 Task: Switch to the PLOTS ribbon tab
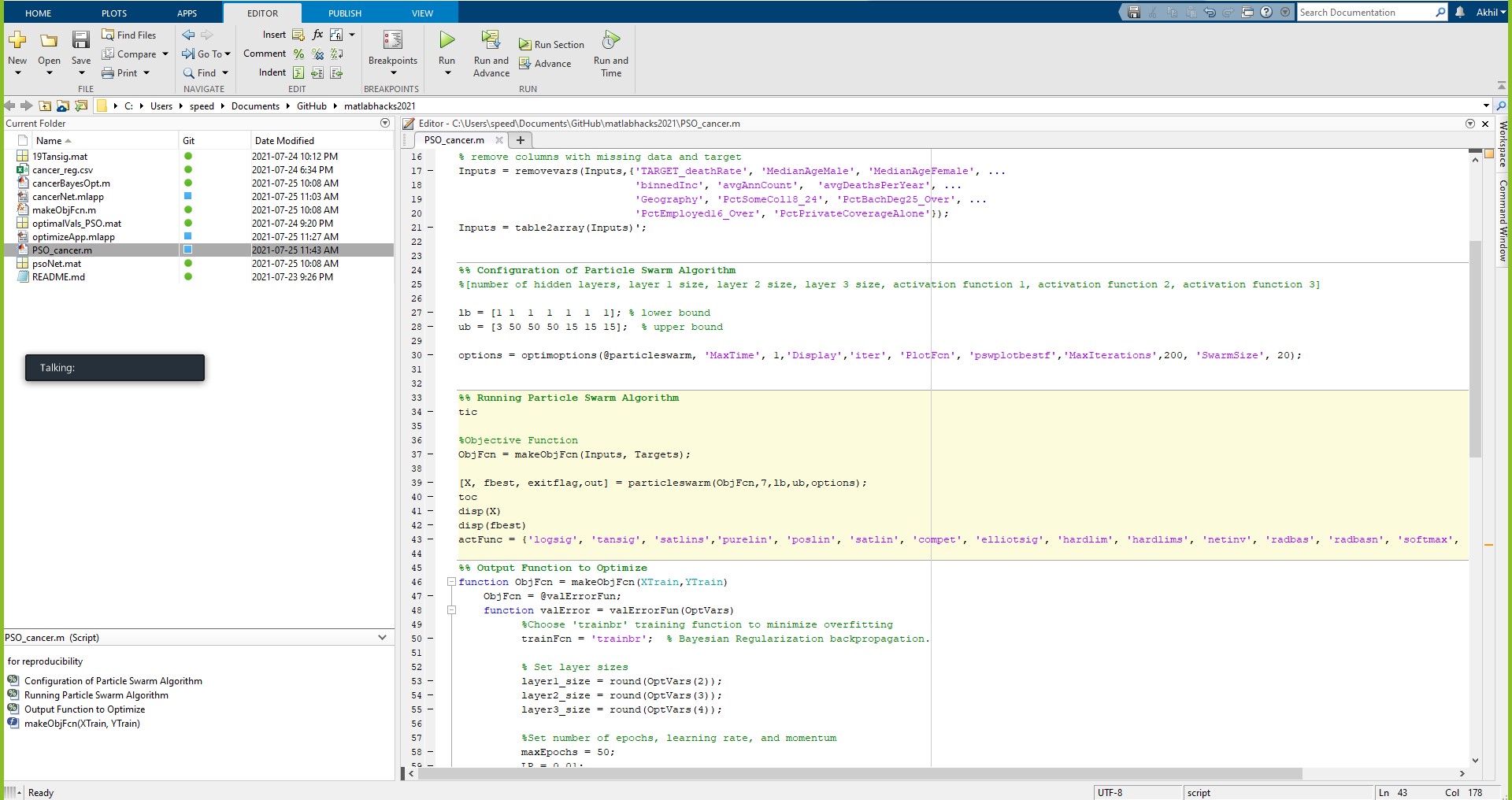(x=114, y=13)
